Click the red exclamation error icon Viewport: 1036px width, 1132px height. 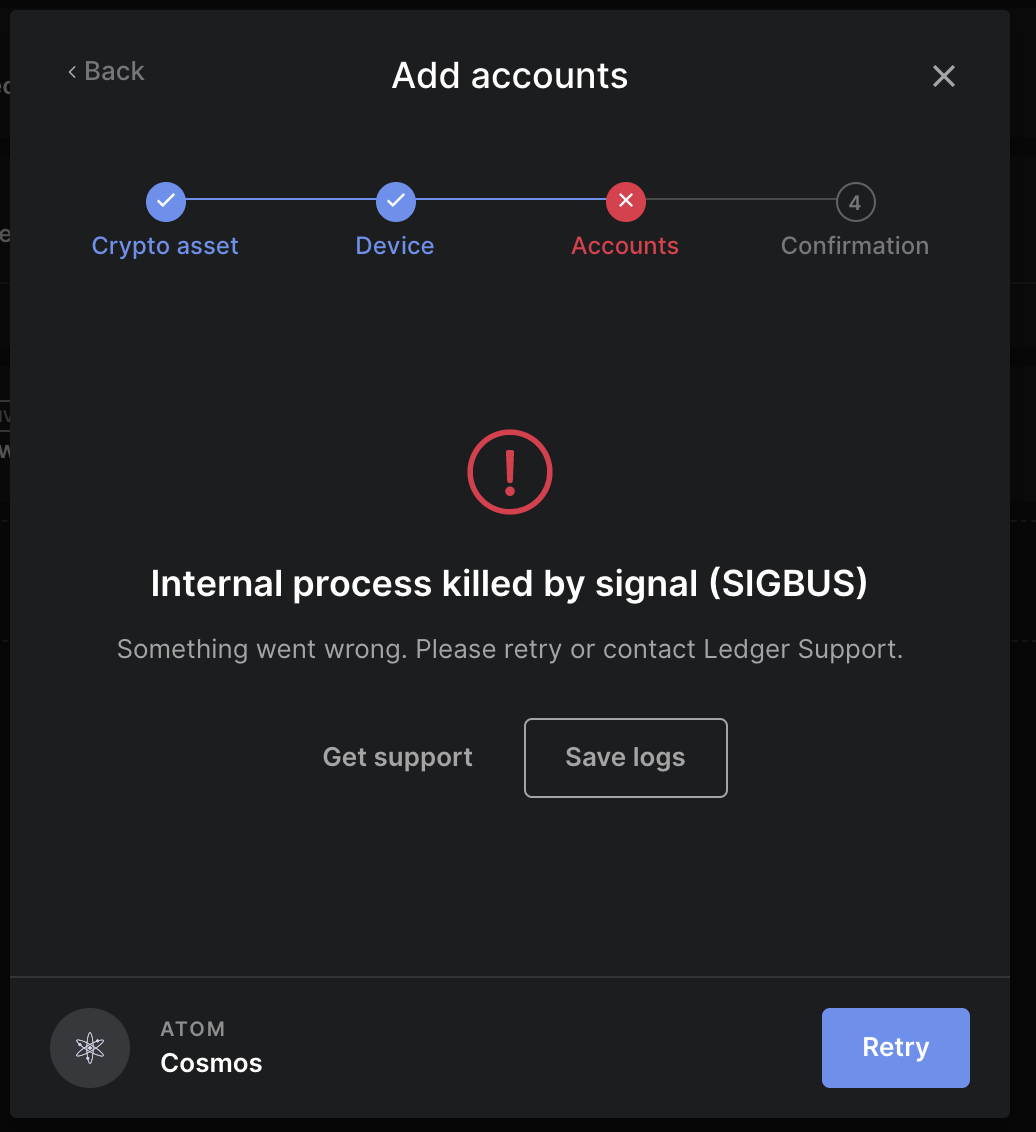tap(510, 472)
